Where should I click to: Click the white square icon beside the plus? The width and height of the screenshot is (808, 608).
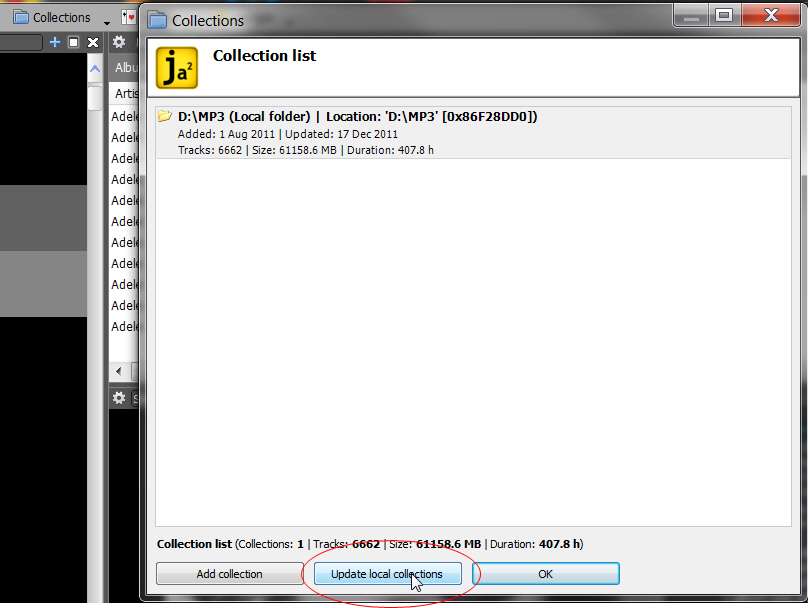pyautogui.click(x=74, y=42)
